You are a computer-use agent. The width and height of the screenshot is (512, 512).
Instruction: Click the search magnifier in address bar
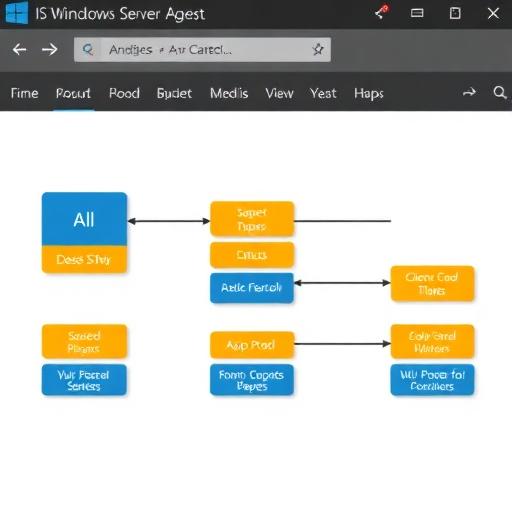(x=88, y=50)
